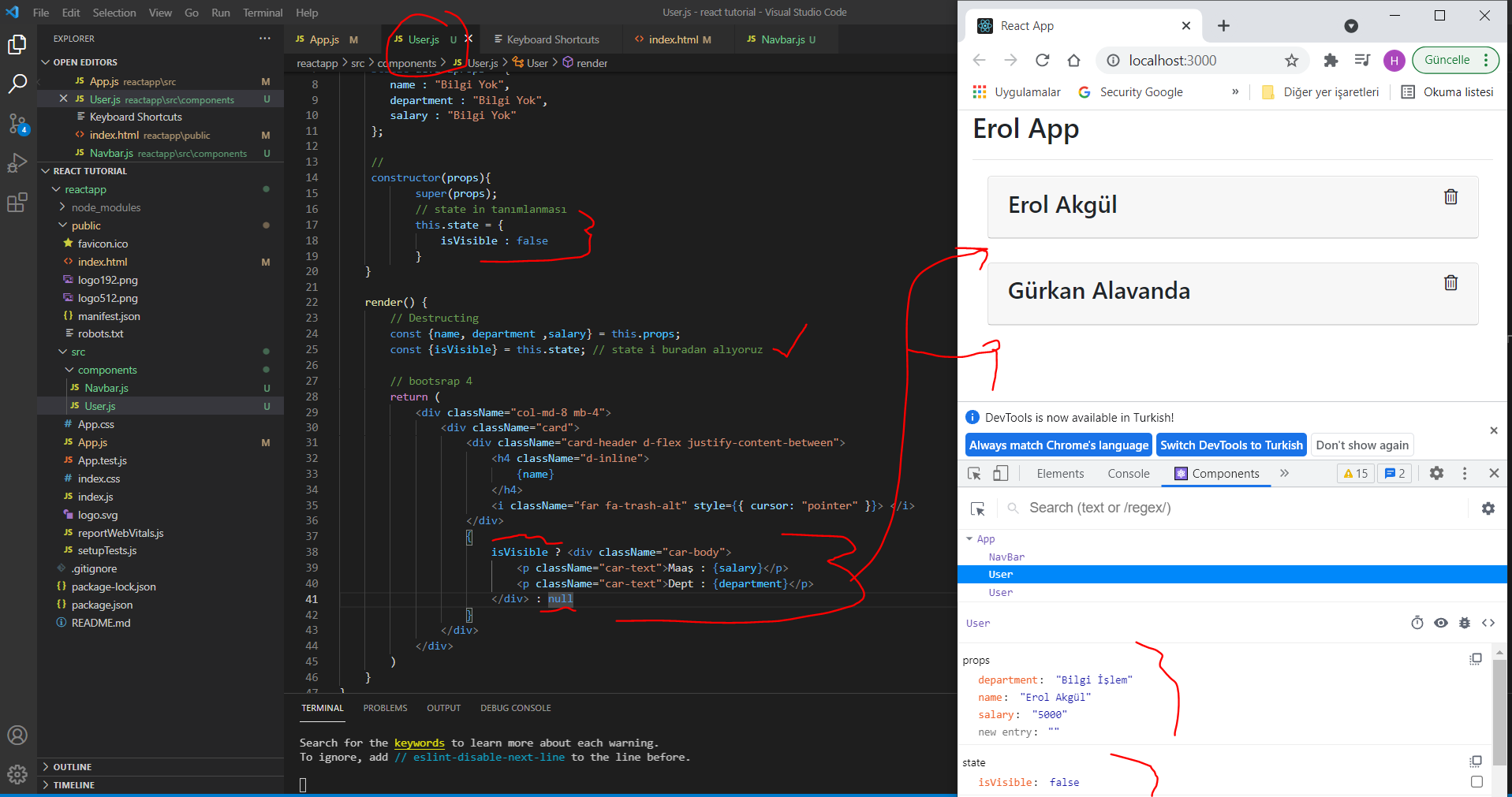Click trash icon on Erol Akgül card
Image resolution: width=1512 pixels, height=797 pixels.
point(1450,197)
